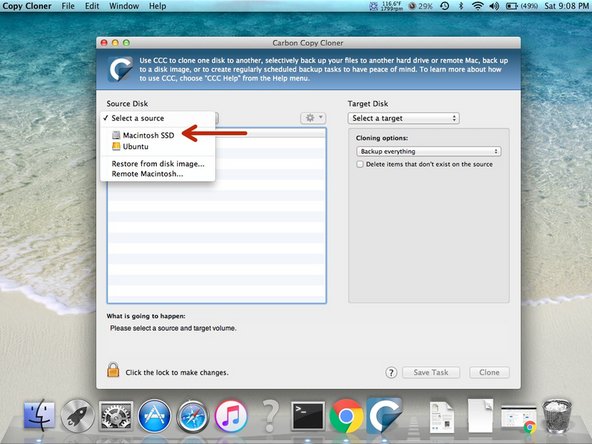The height and width of the screenshot is (444, 592).
Task: Click the Clone button
Action: click(x=489, y=372)
